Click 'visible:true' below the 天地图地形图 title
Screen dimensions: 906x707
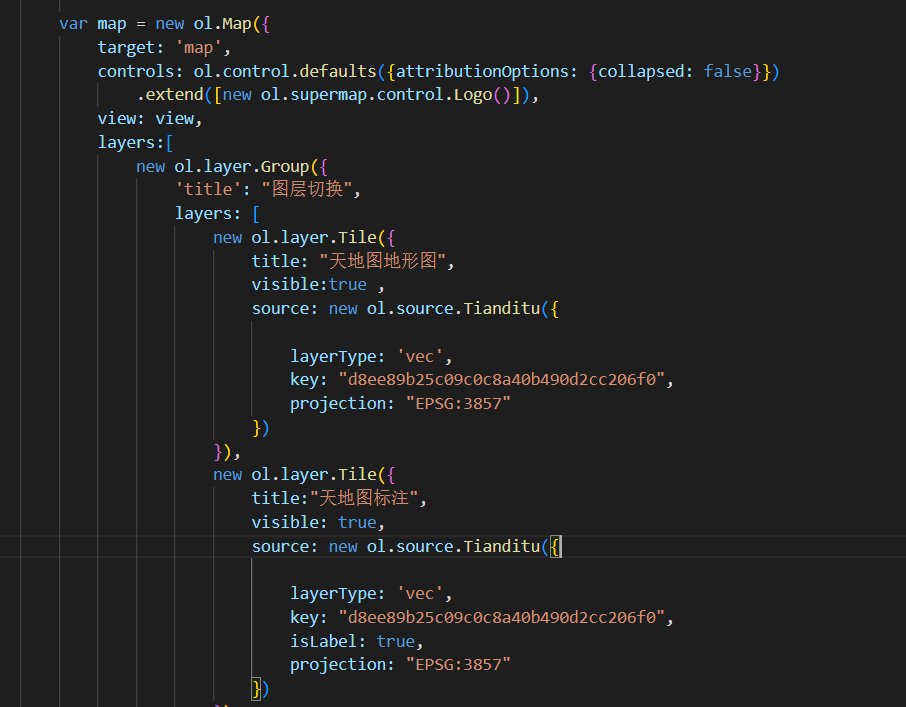coord(309,285)
